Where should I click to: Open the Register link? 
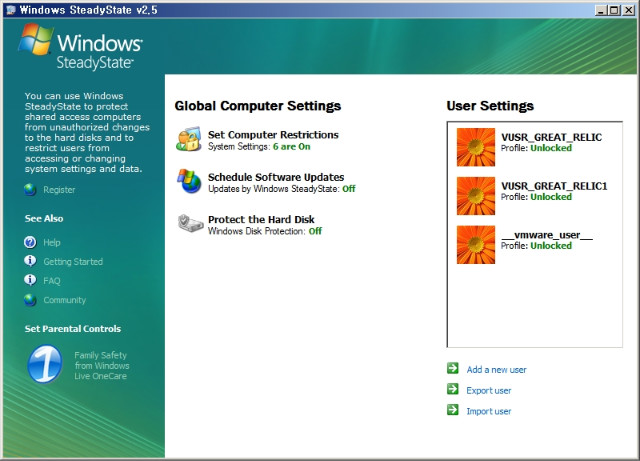pyautogui.click(x=59, y=190)
